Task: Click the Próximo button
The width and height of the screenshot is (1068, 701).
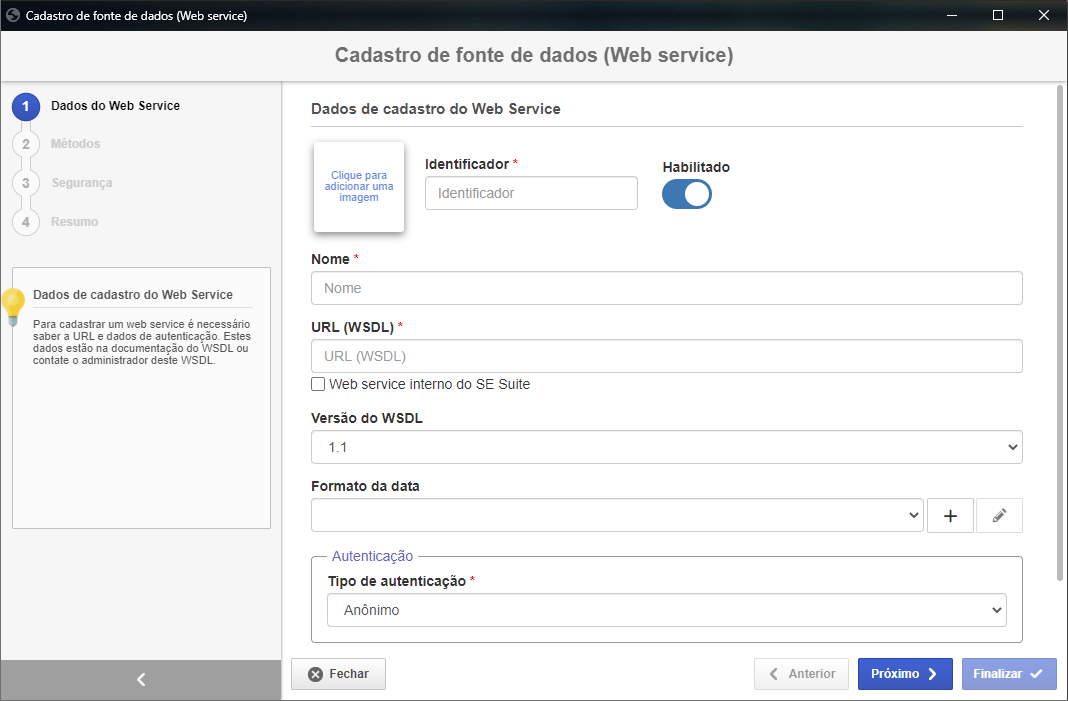Action: [x=905, y=674]
